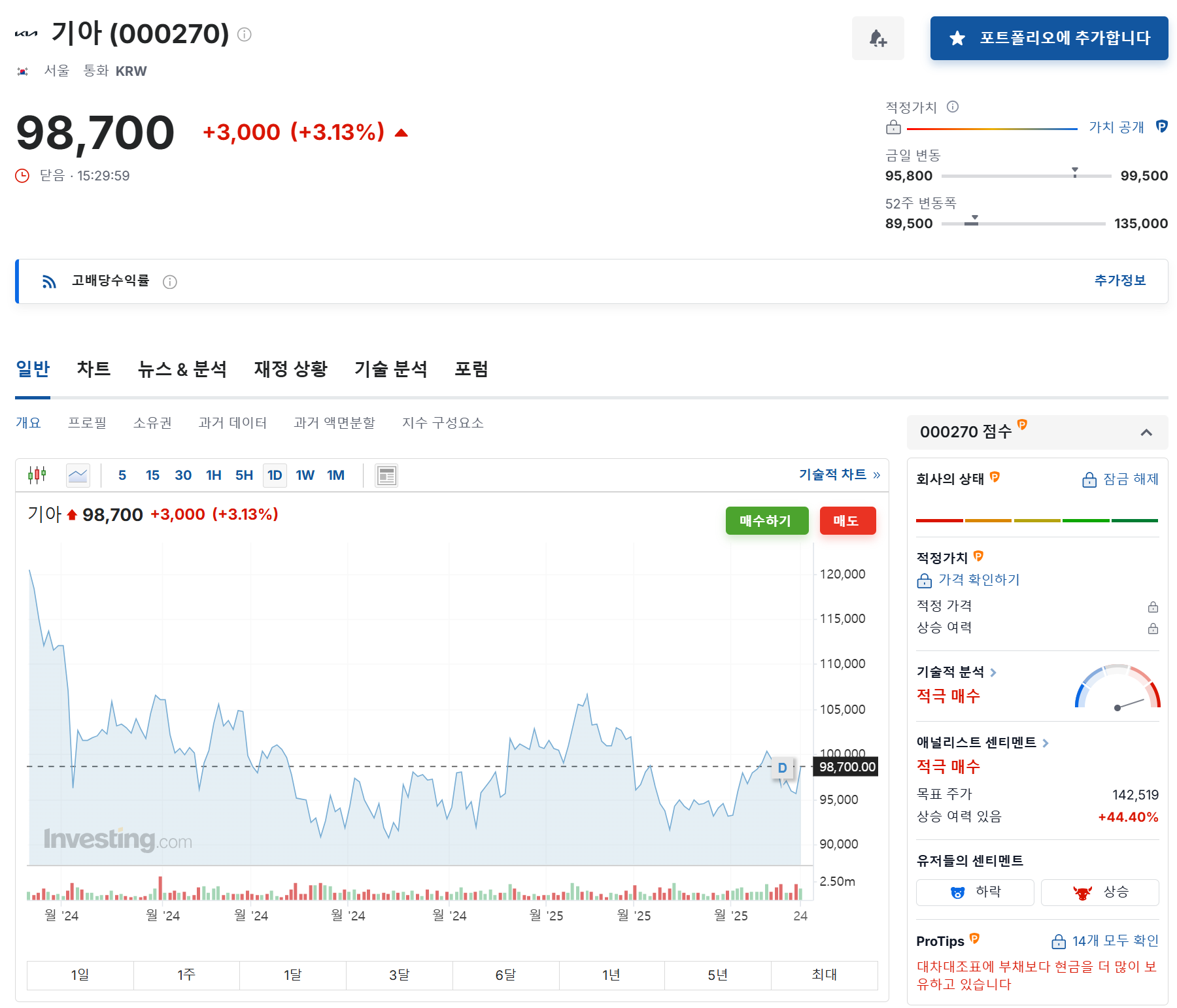Click the Pro badge next to ProTips
This screenshot has width=1177, height=1008.
pyautogui.click(x=974, y=939)
